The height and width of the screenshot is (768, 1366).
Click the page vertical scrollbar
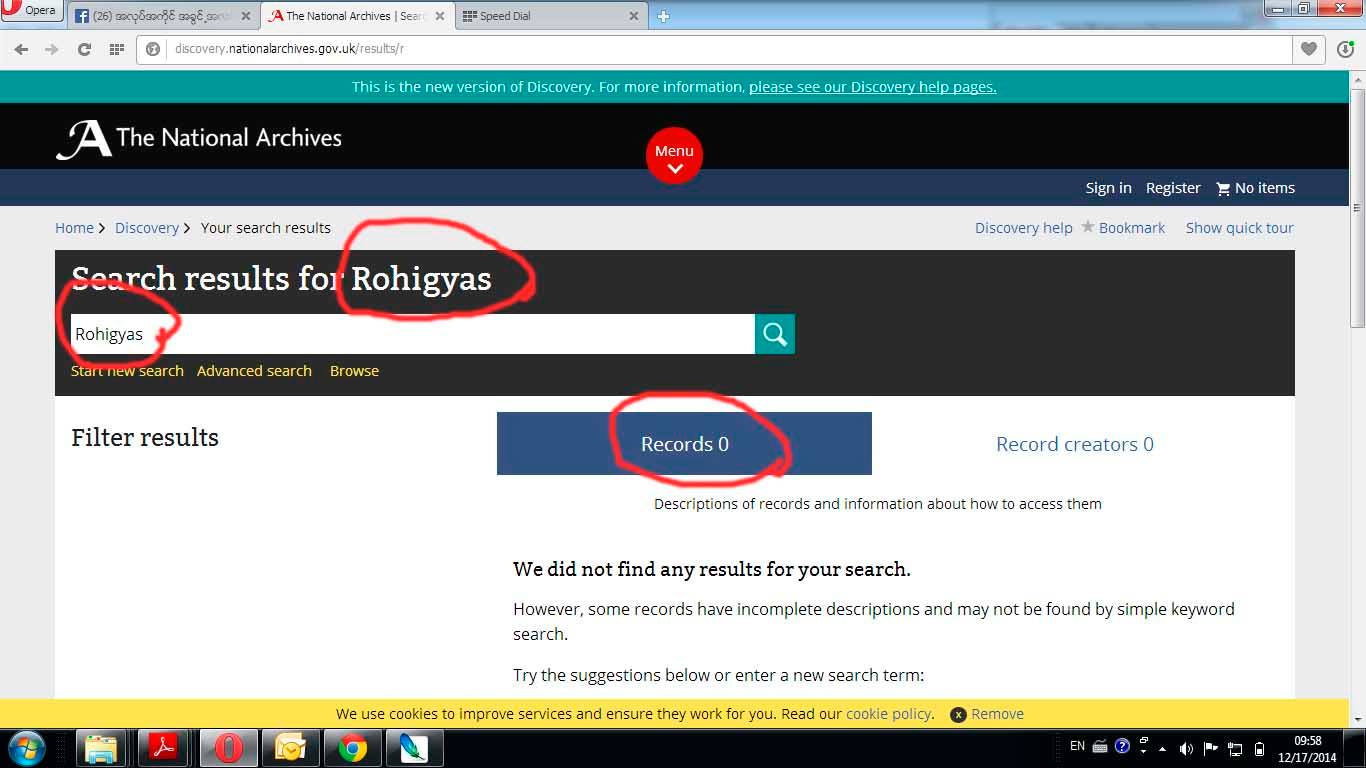tap(1357, 209)
